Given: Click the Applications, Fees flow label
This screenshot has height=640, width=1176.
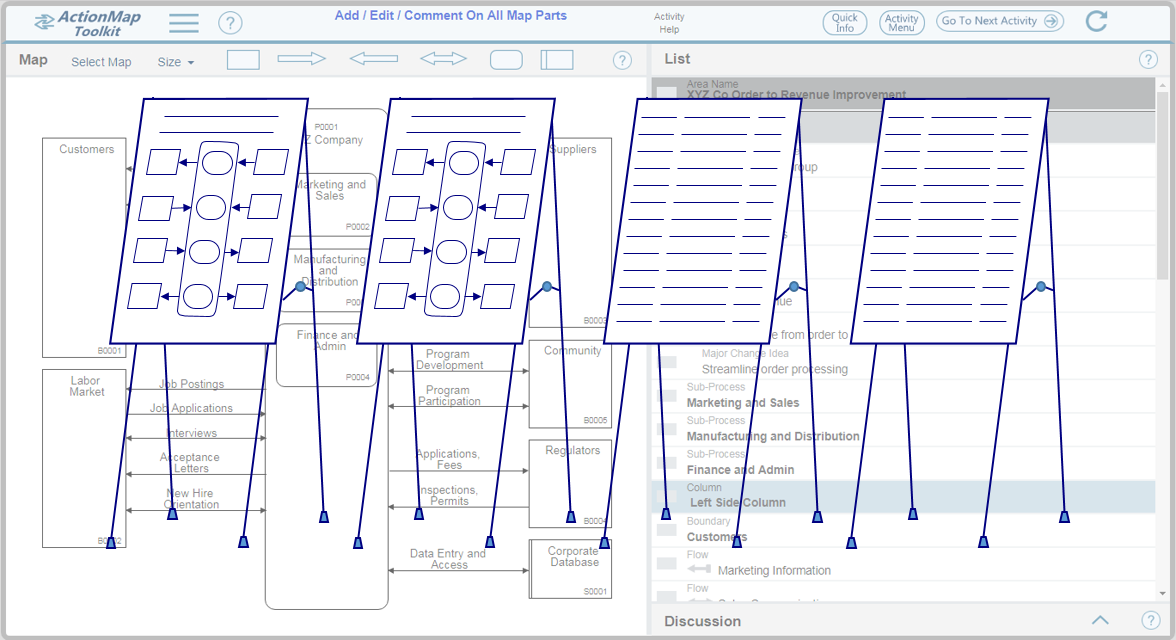Looking at the screenshot, I should [x=448, y=459].
